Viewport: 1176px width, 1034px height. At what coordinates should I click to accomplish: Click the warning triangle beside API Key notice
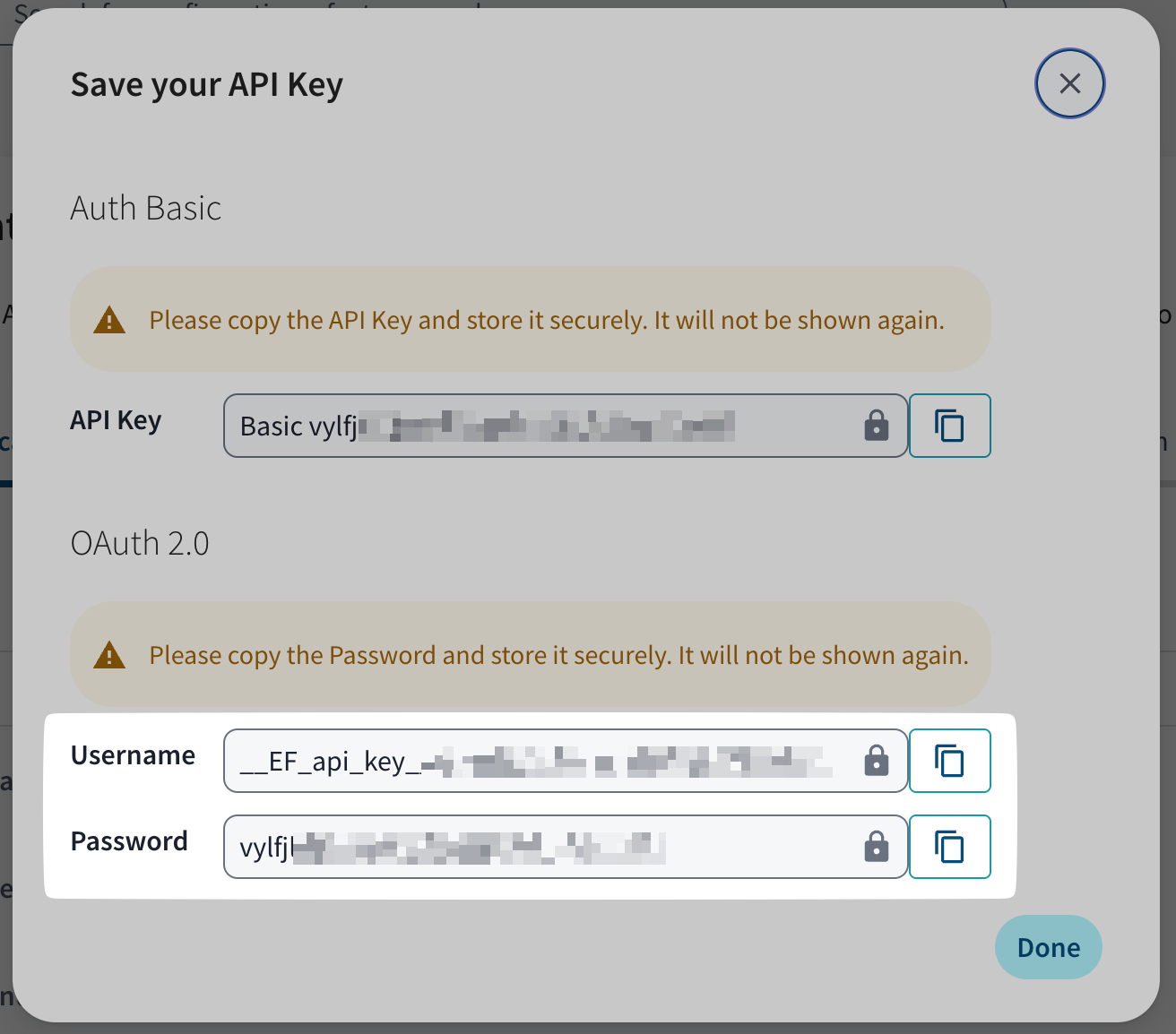coord(109,320)
